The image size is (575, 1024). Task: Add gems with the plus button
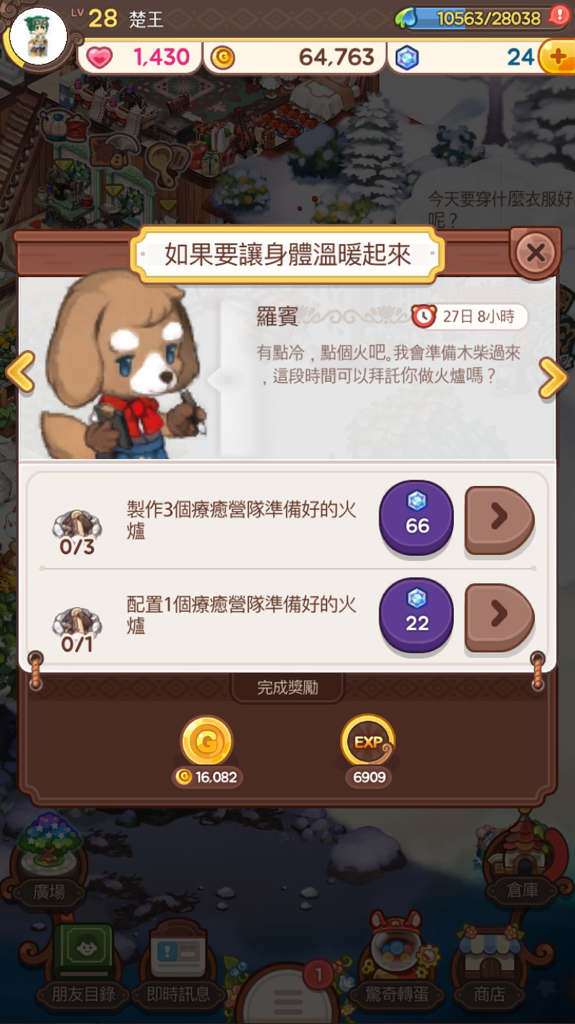(557, 57)
